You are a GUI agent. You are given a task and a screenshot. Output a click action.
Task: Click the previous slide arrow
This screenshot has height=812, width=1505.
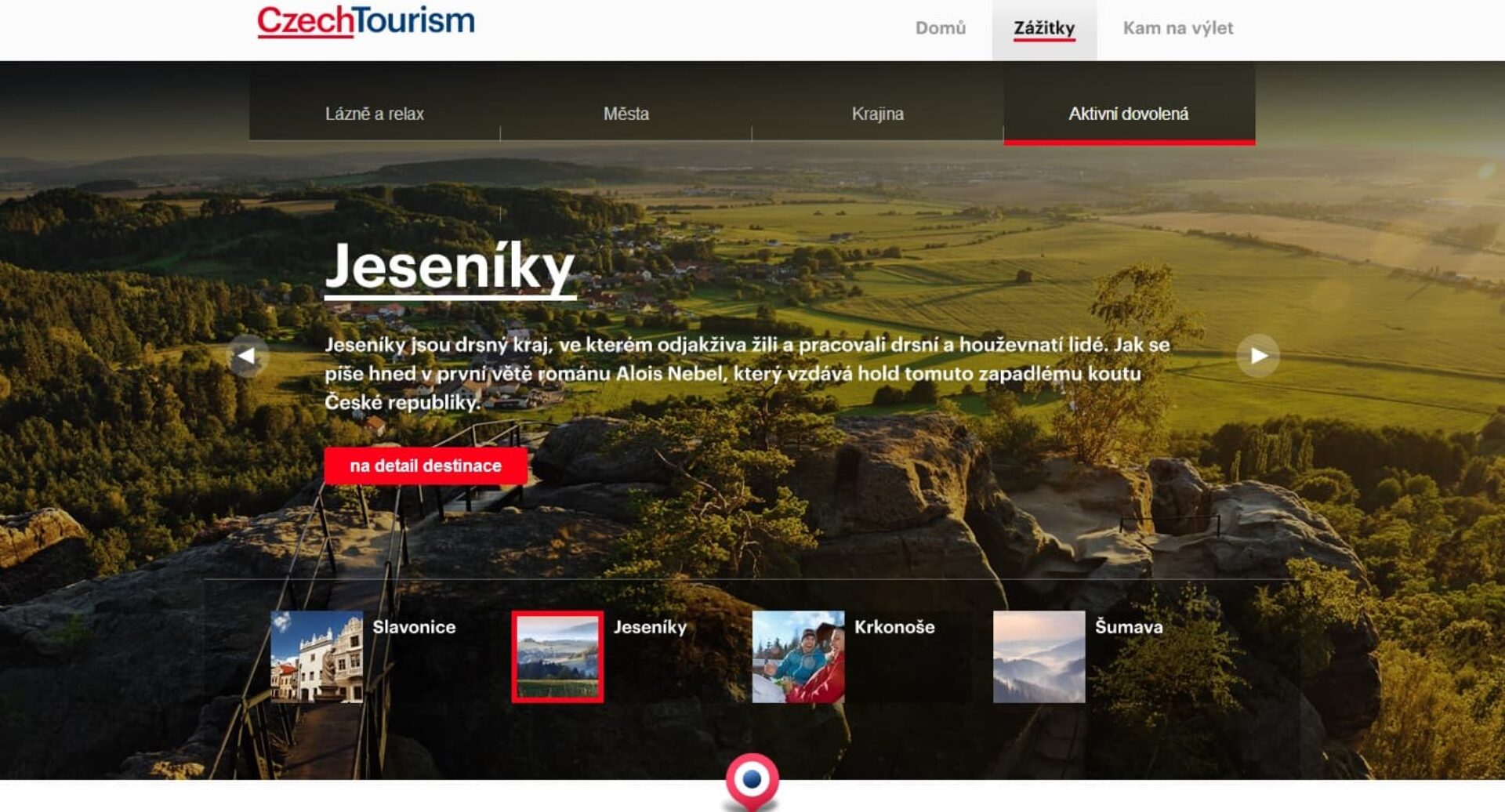click(247, 356)
